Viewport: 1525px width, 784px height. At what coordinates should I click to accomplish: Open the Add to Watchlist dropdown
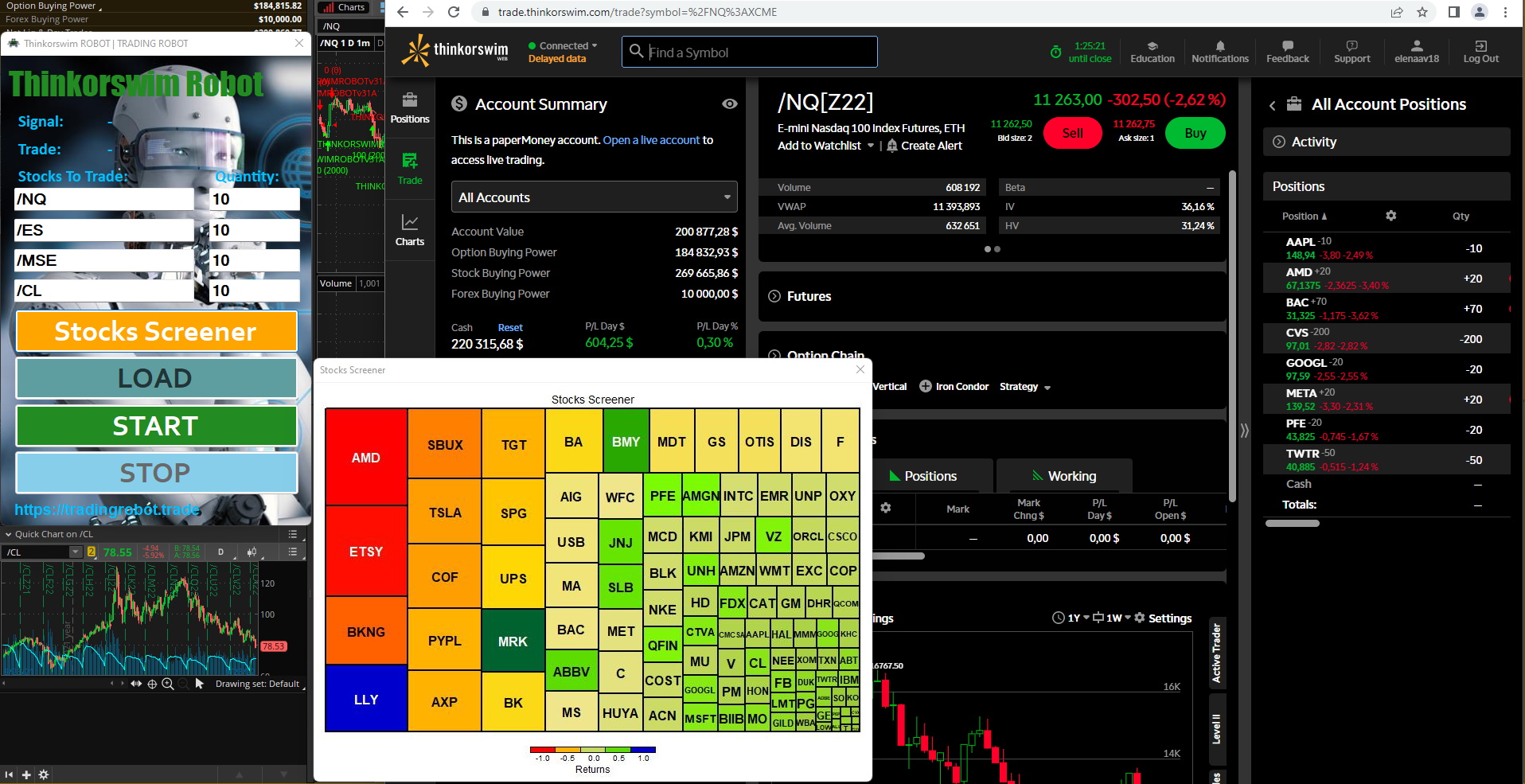point(825,146)
